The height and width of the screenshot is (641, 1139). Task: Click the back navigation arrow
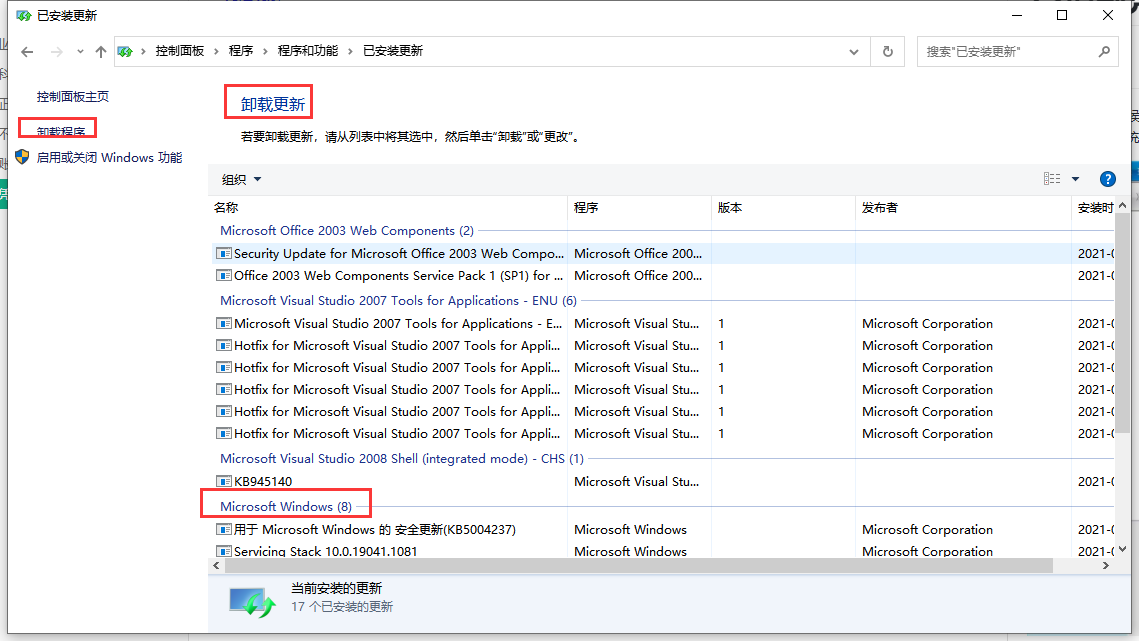pyautogui.click(x=27, y=52)
